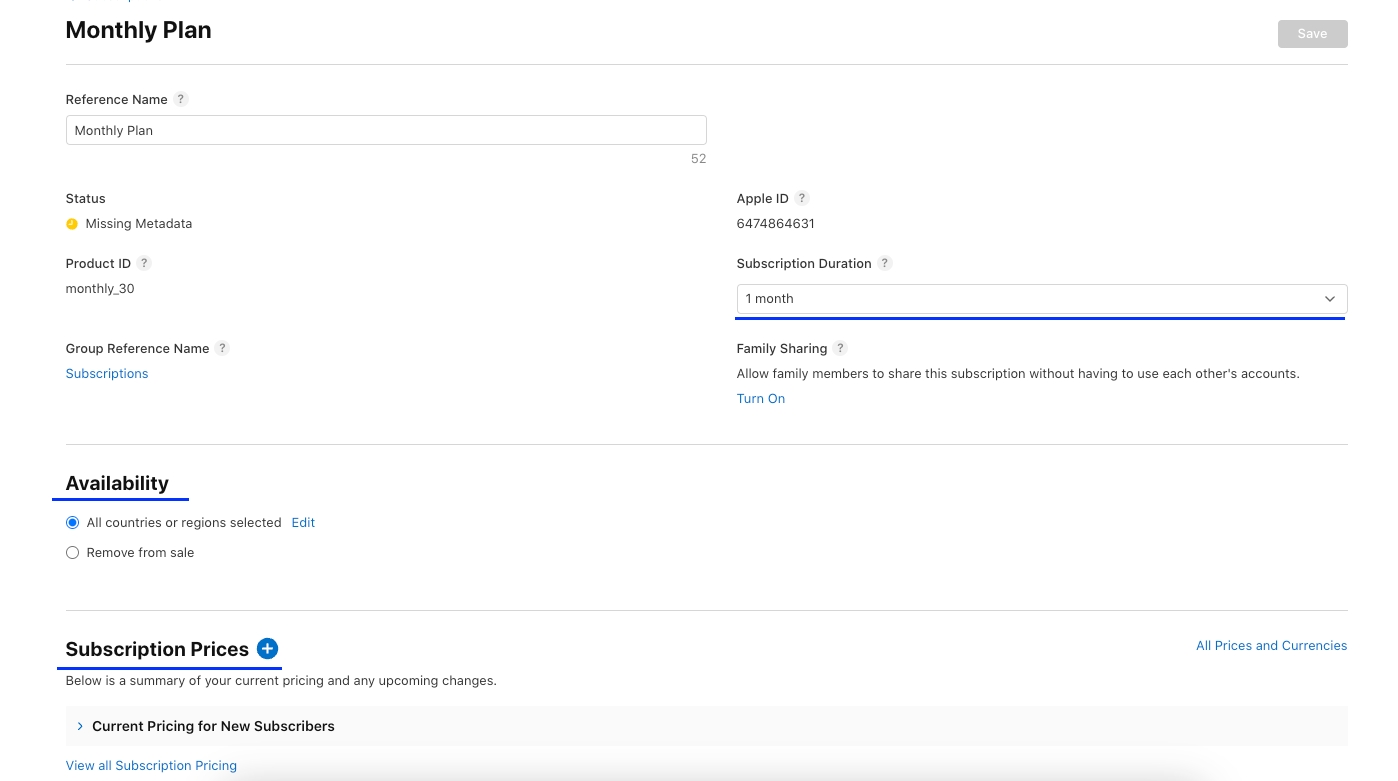Open the Subscription Duration dropdown

[1041, 299]
